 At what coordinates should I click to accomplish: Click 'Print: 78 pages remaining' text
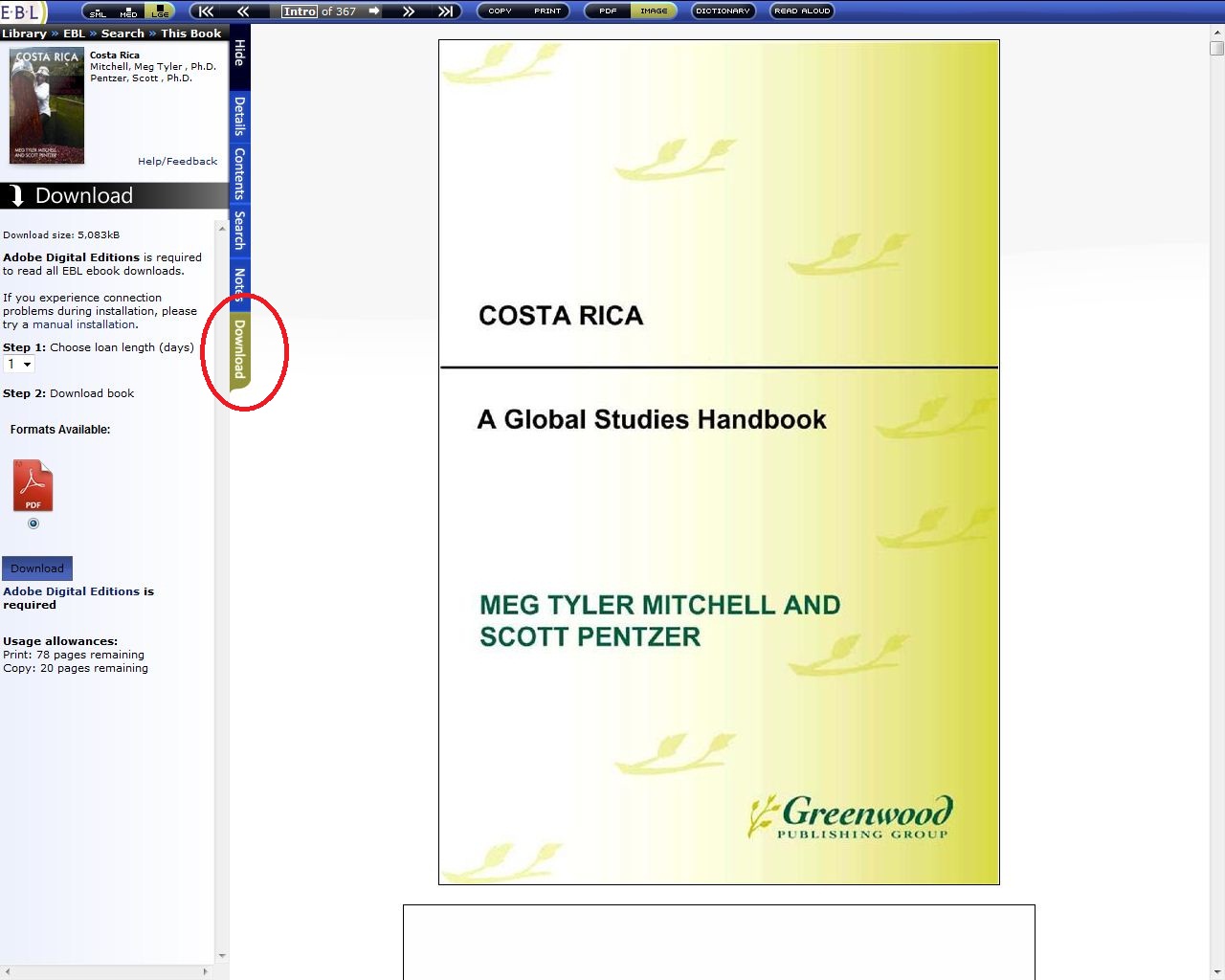coord(74,655)
